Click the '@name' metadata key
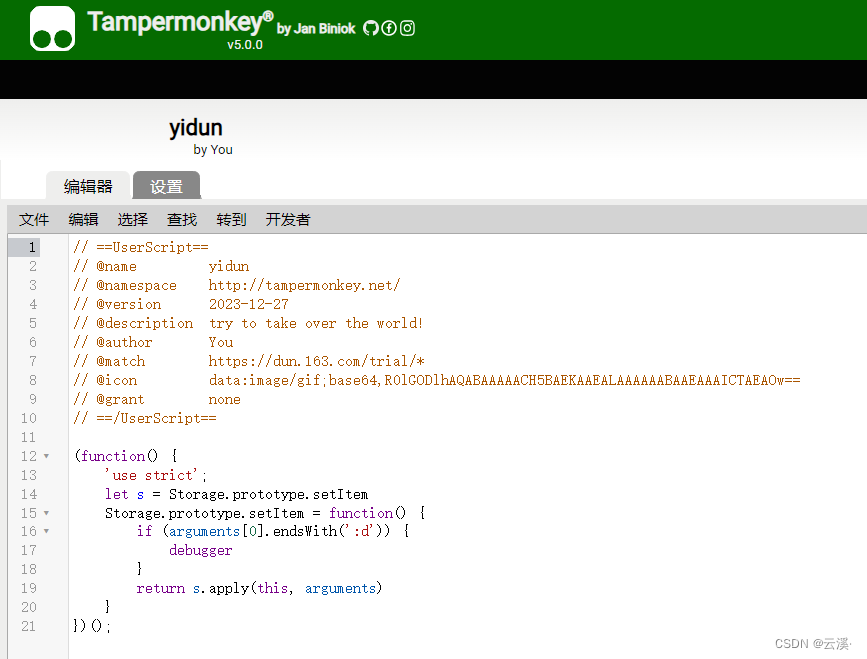Screen dimensions: 867x659 (117, 266)
